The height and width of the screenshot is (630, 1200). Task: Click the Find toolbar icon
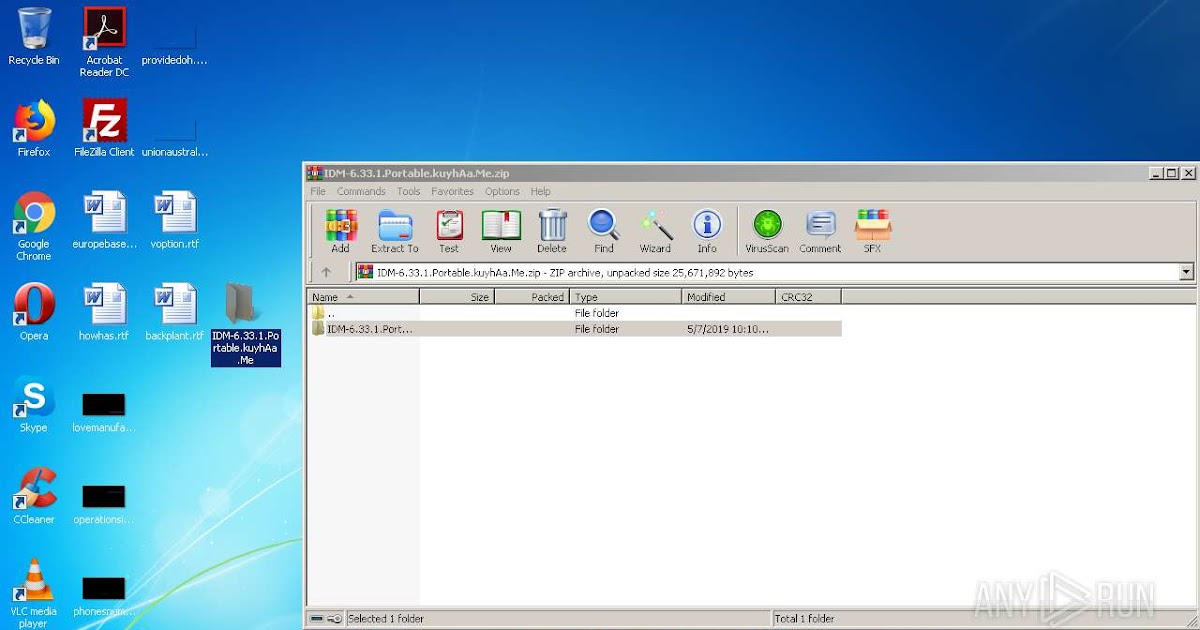point(604,231)
